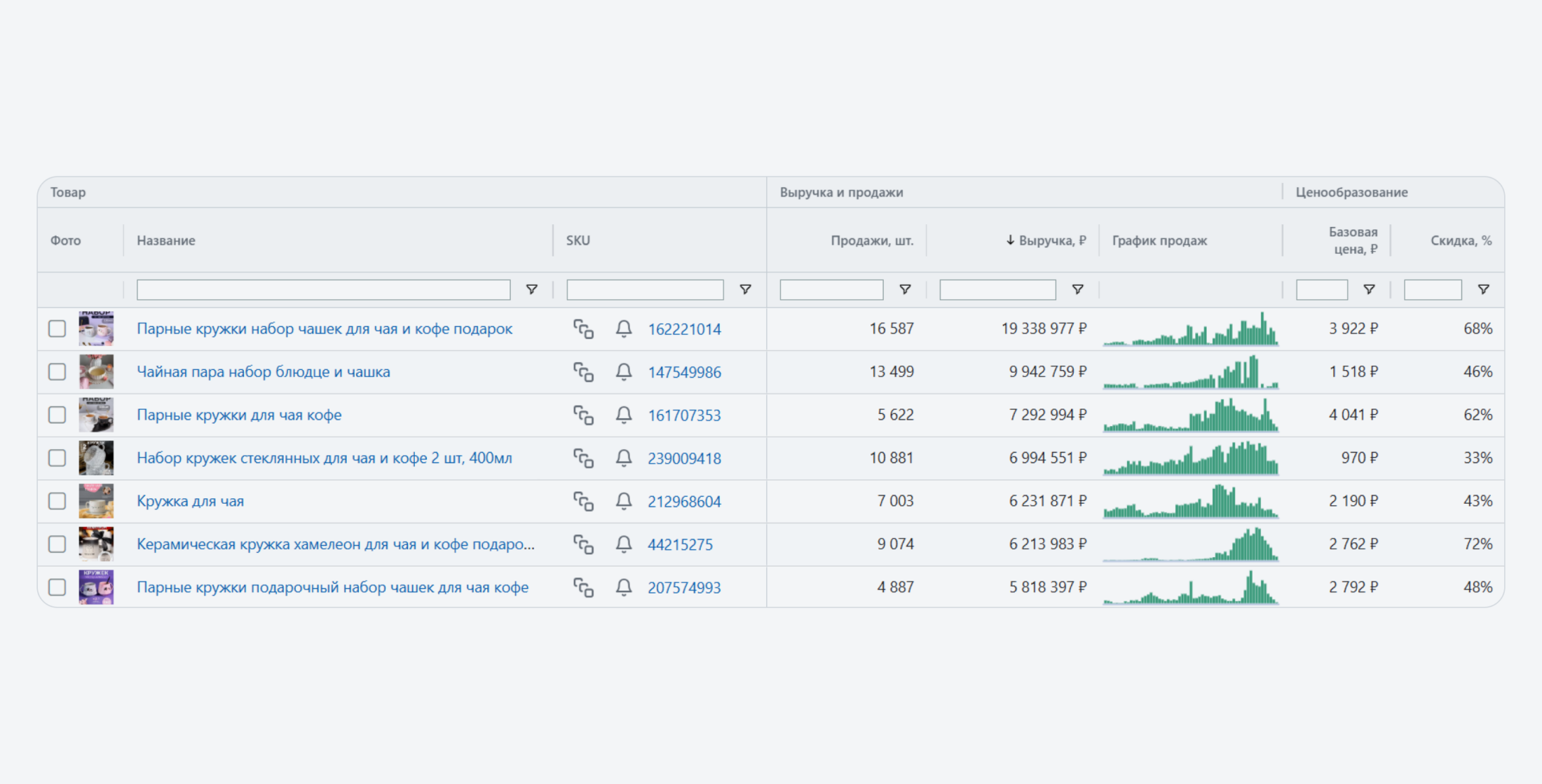Open Парные кружки подарочный набор чашек link
Image resolution: width=1542 pixels, height=784 pixels.
tap(333, 587)
